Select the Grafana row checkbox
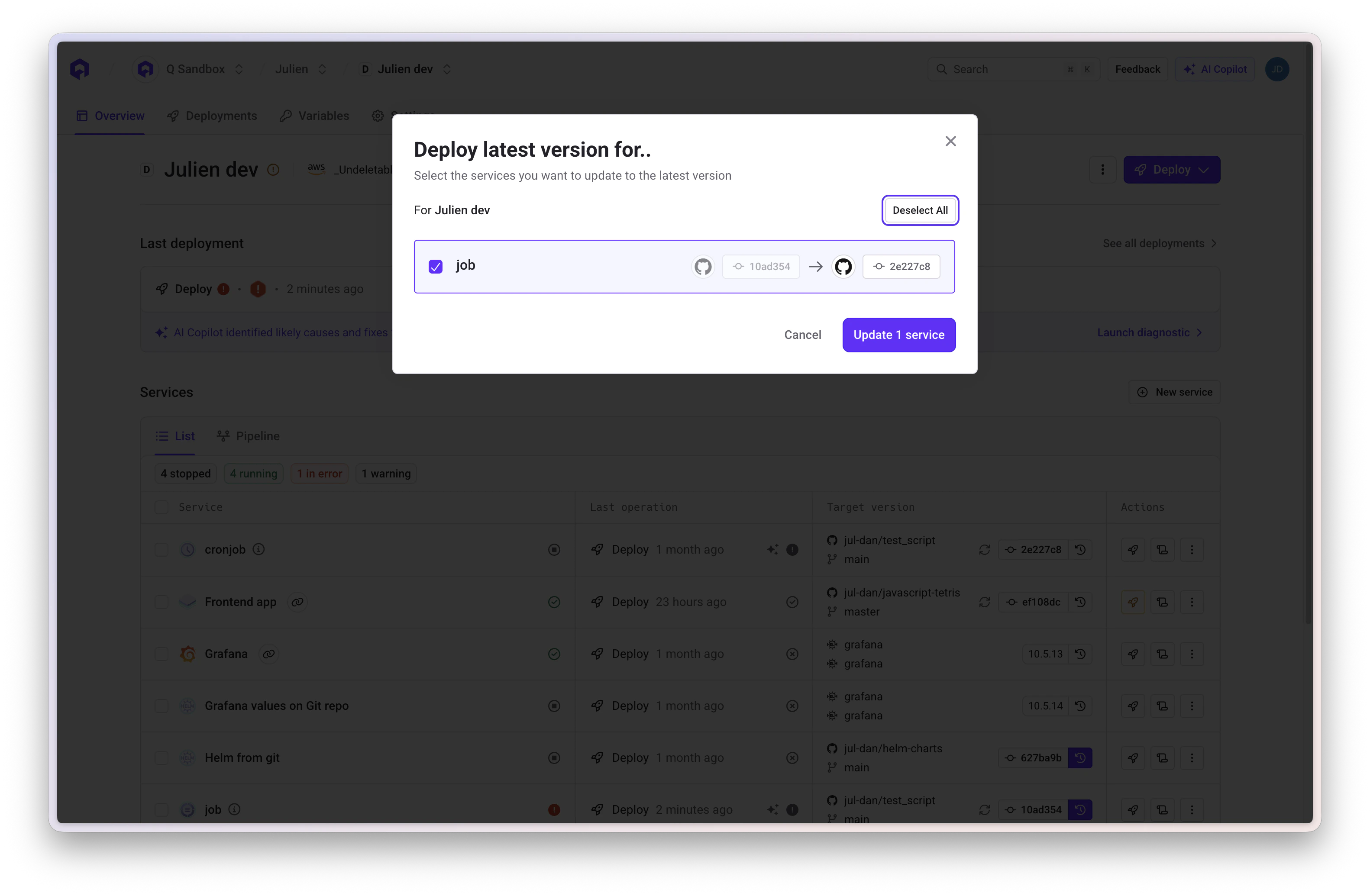Screen dimensions: 1370x896 (x=161, y=654)
